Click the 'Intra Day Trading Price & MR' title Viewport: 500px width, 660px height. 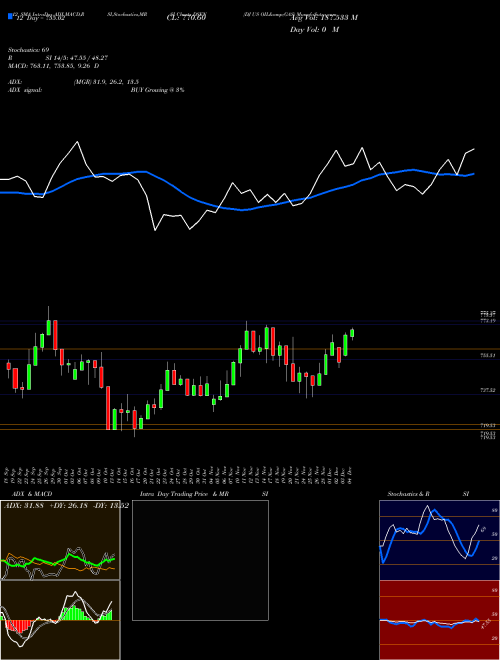coord(184,494)
